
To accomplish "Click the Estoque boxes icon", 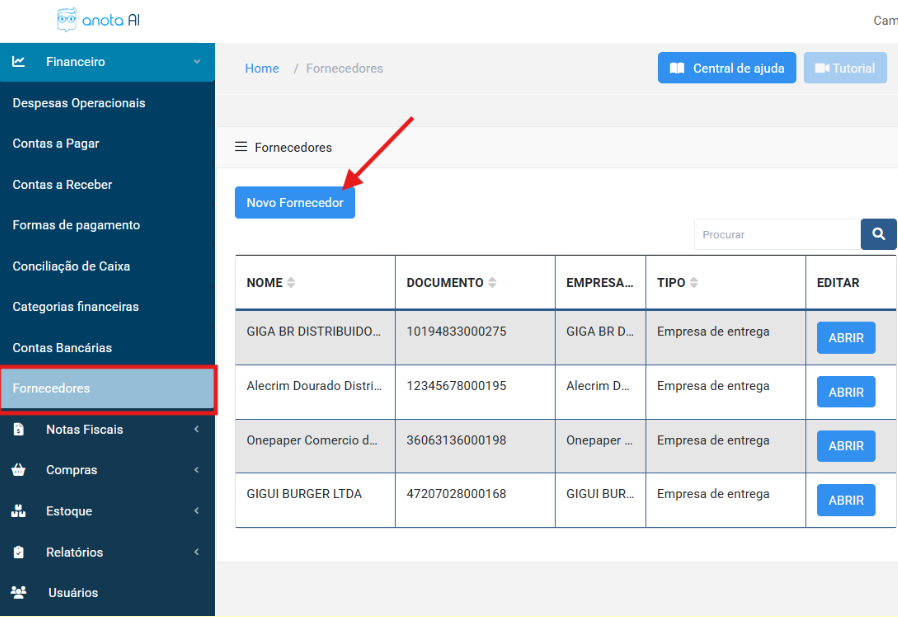I will (x=19, y=511).
